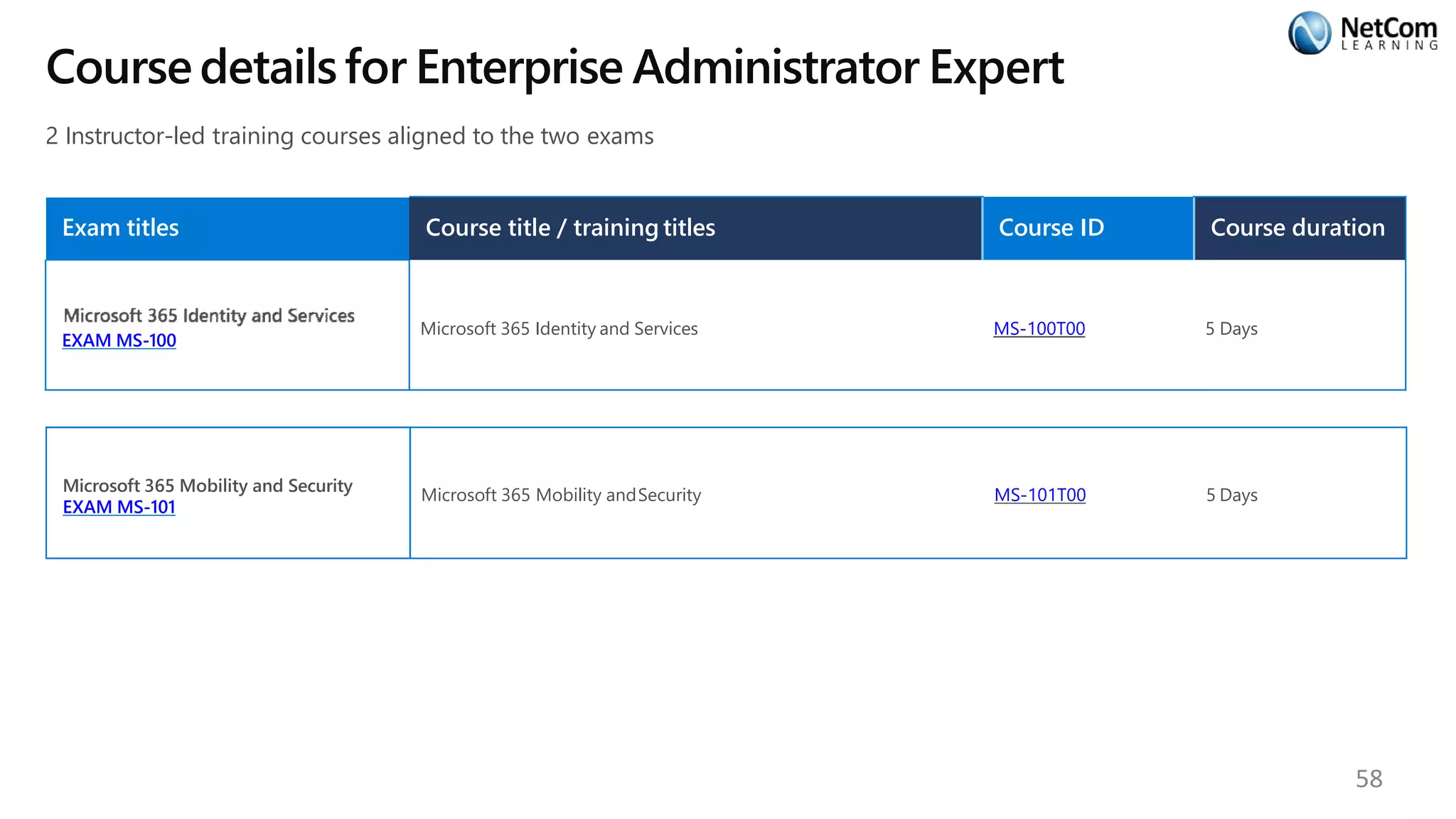Image resolution: width=1456 pixels, height=819 pixels.
Task: Open the EXAM MS-101 link
Action: click(x=119, y=507)
